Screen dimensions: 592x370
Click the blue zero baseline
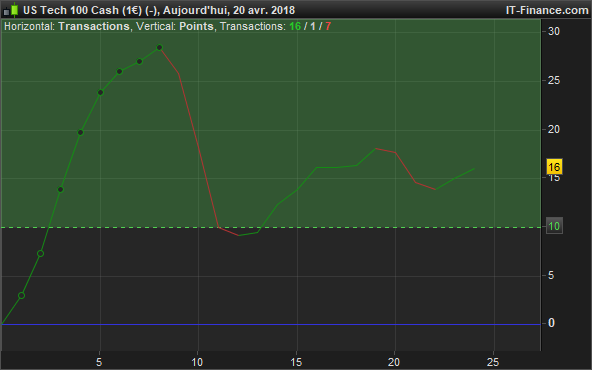tap(271, 324)
